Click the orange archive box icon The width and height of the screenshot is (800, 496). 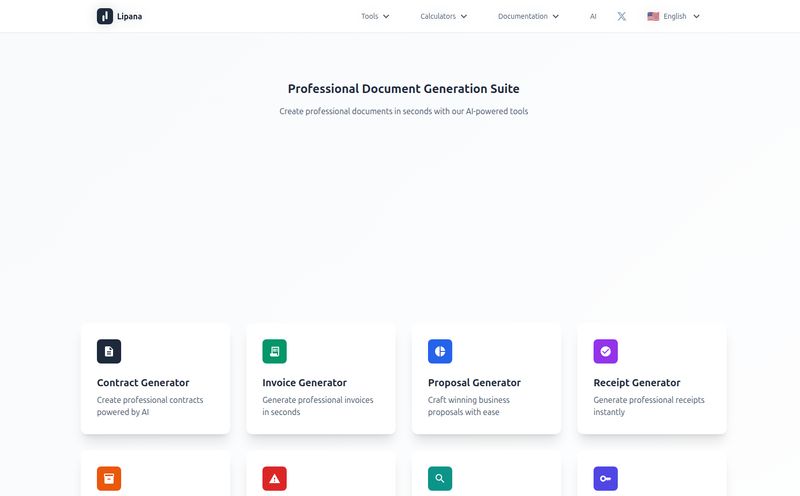tap(109, 478)
